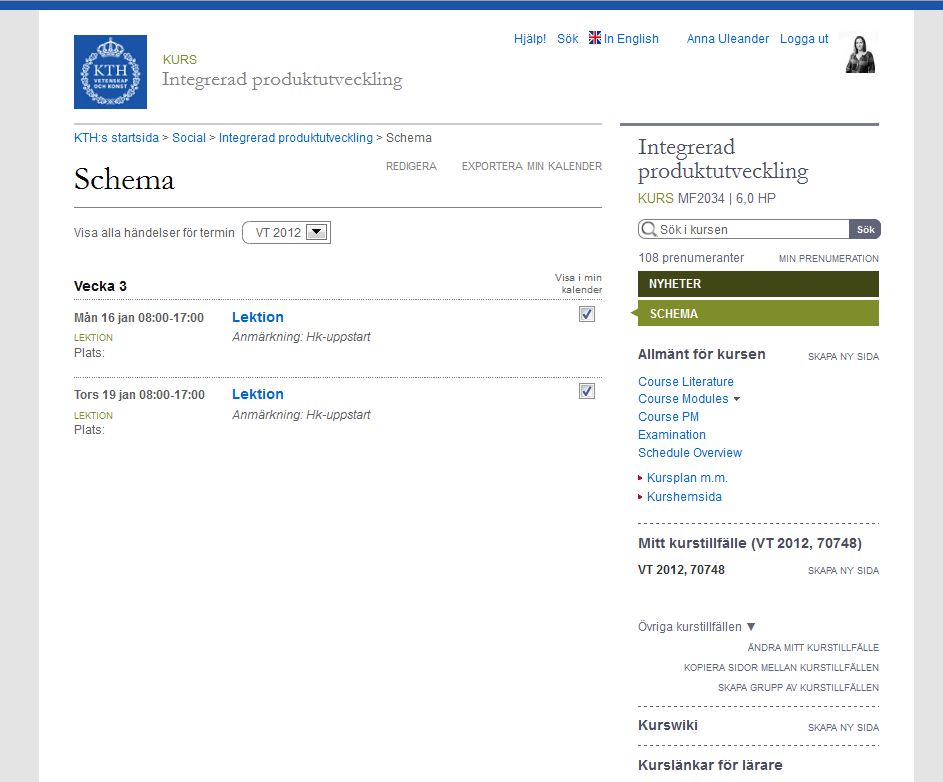
Task: Open the Nyheter tab in sidebar
Action: pyautogui.click(x=758, y=284)
